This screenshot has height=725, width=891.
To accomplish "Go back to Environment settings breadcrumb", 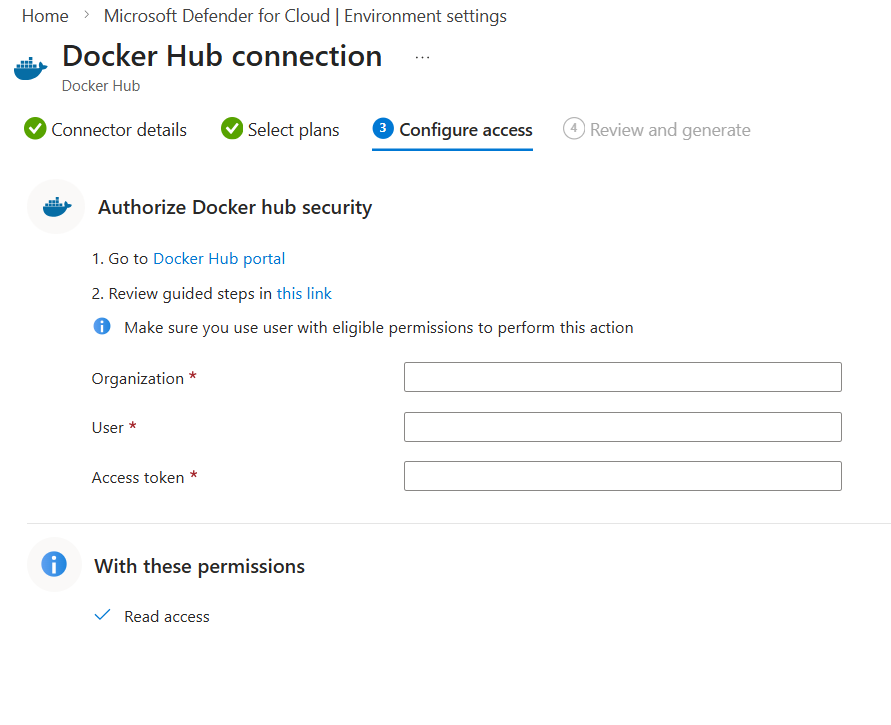I will (x=305, y=16).
